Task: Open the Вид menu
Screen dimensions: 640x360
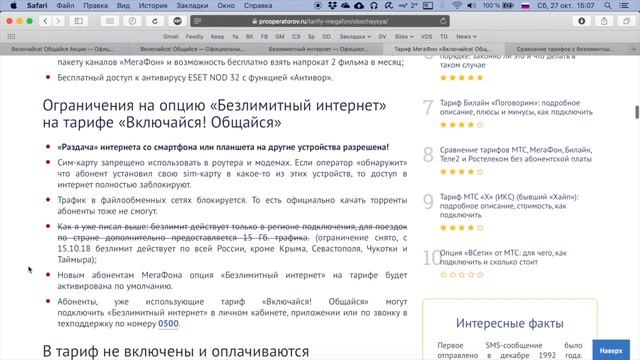Action: [123, 5]
